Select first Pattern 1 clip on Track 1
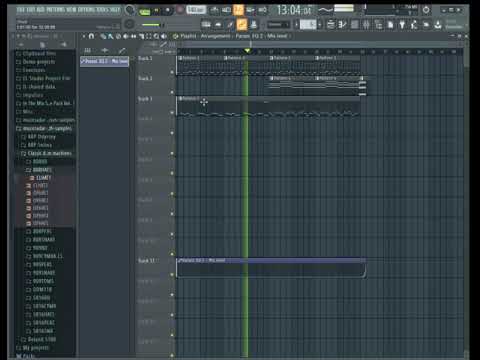 coord(199,66)
